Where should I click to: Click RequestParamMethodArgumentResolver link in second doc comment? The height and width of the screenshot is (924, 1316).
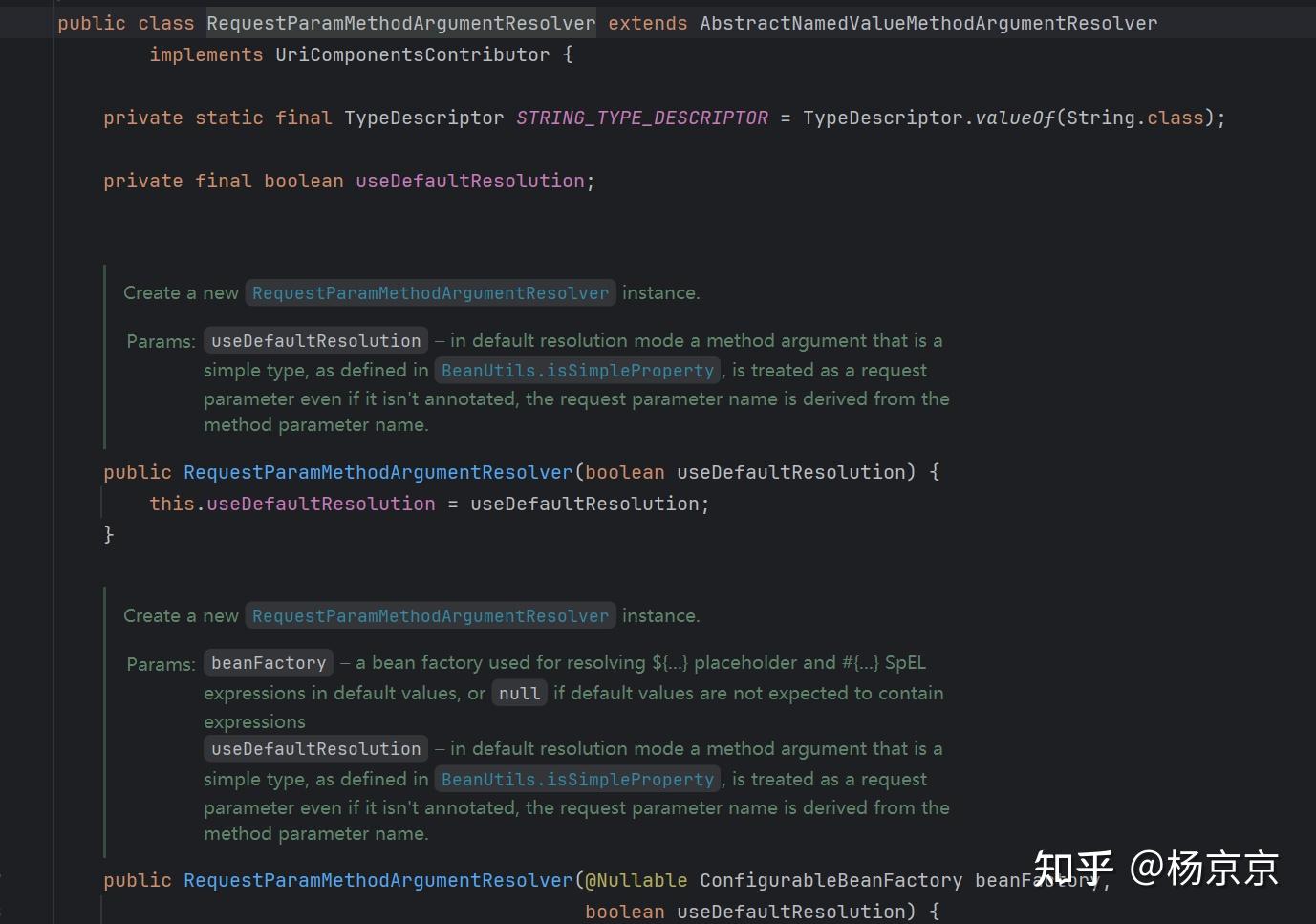[430, 615]
